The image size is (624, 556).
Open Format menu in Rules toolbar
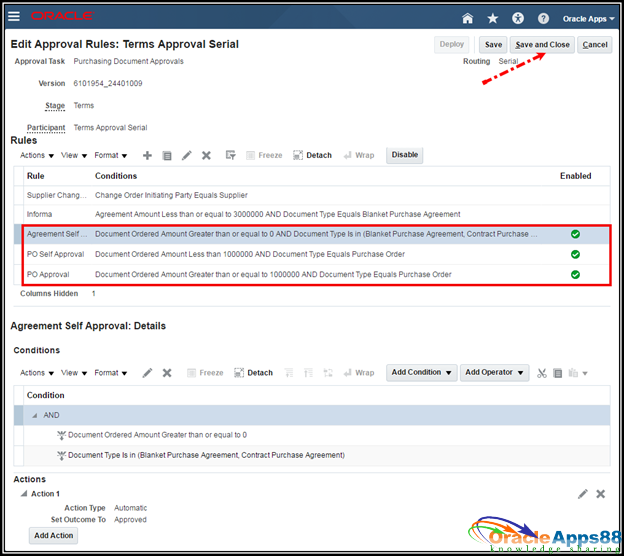click(111, 155)
